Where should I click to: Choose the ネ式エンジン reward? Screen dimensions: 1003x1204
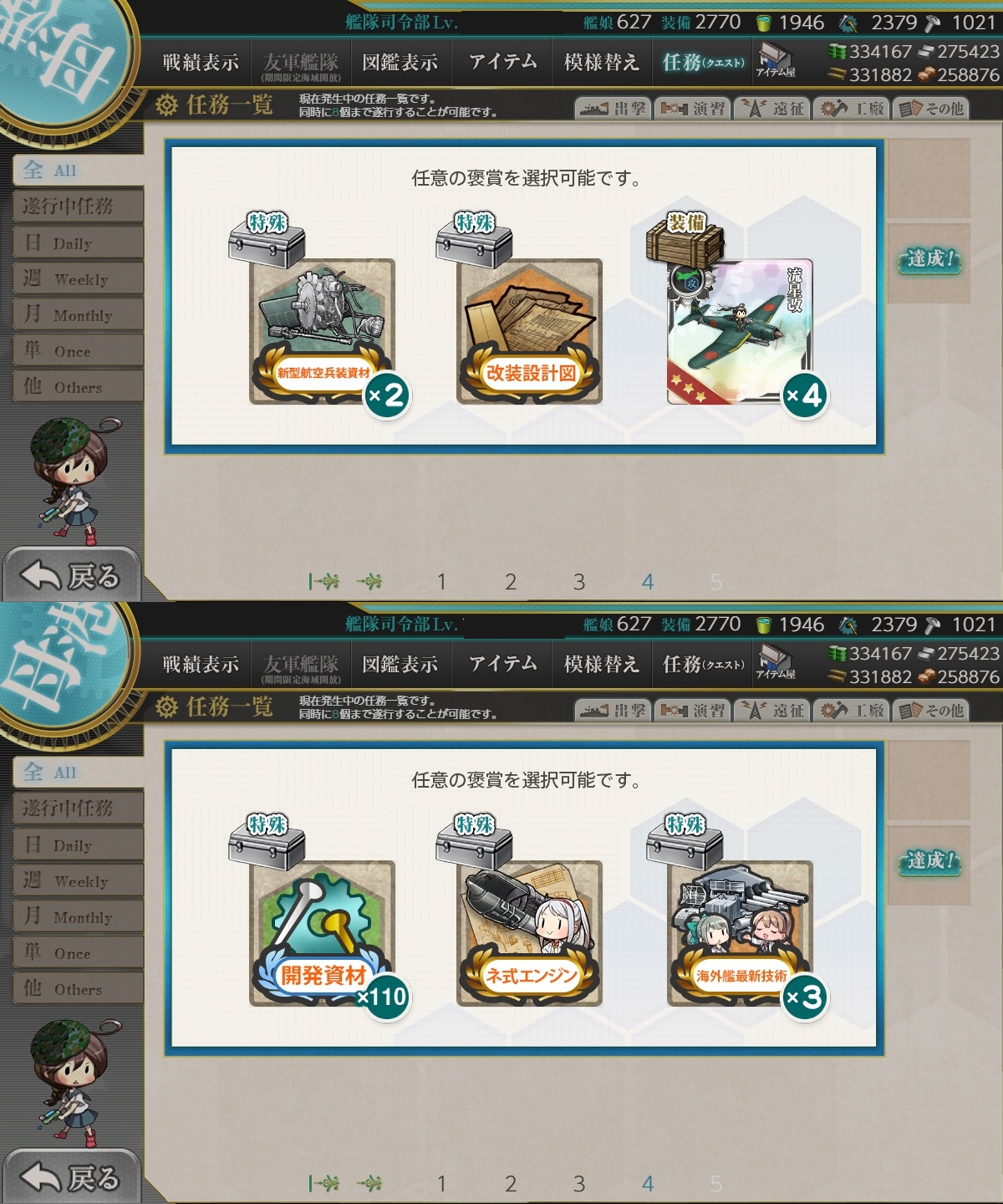[530, 933]
